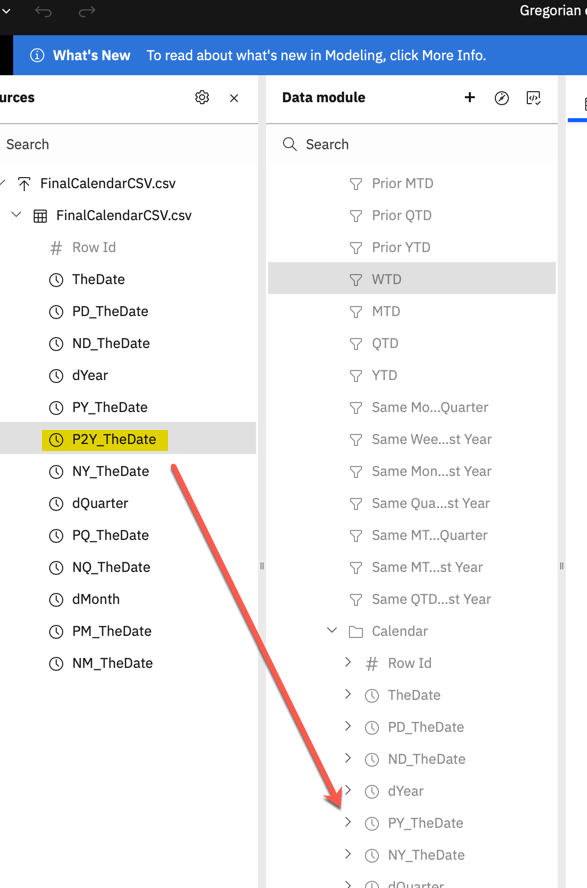Open the compass icon in Data module

(x=502, y=98)
